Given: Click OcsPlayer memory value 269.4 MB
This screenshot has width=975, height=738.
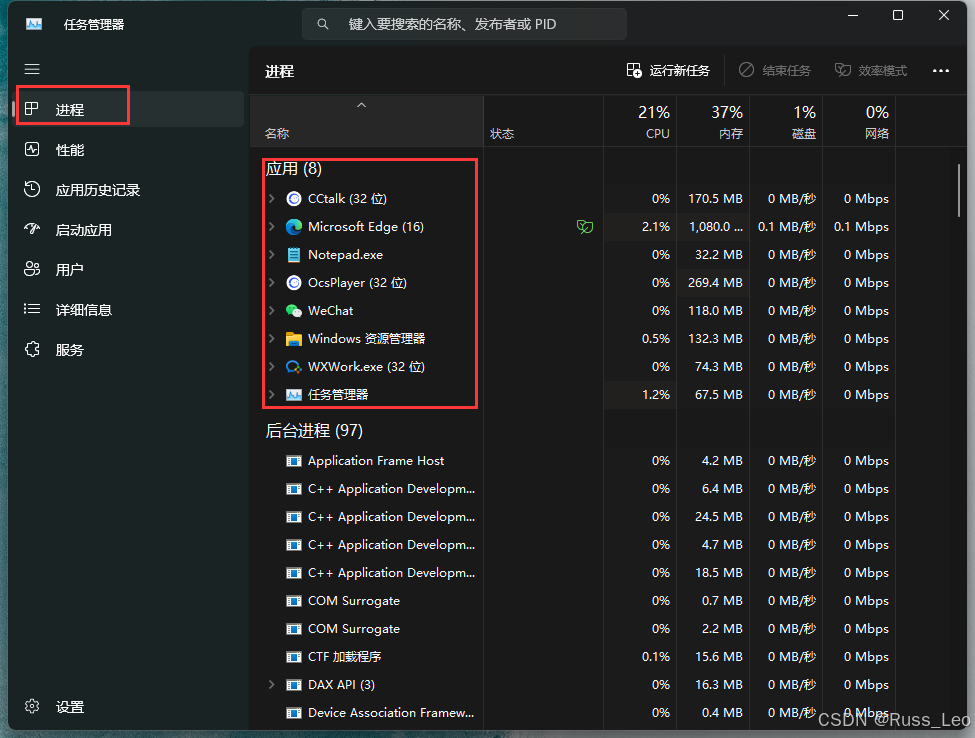Looking at the screenshot, I should point(715,283).
